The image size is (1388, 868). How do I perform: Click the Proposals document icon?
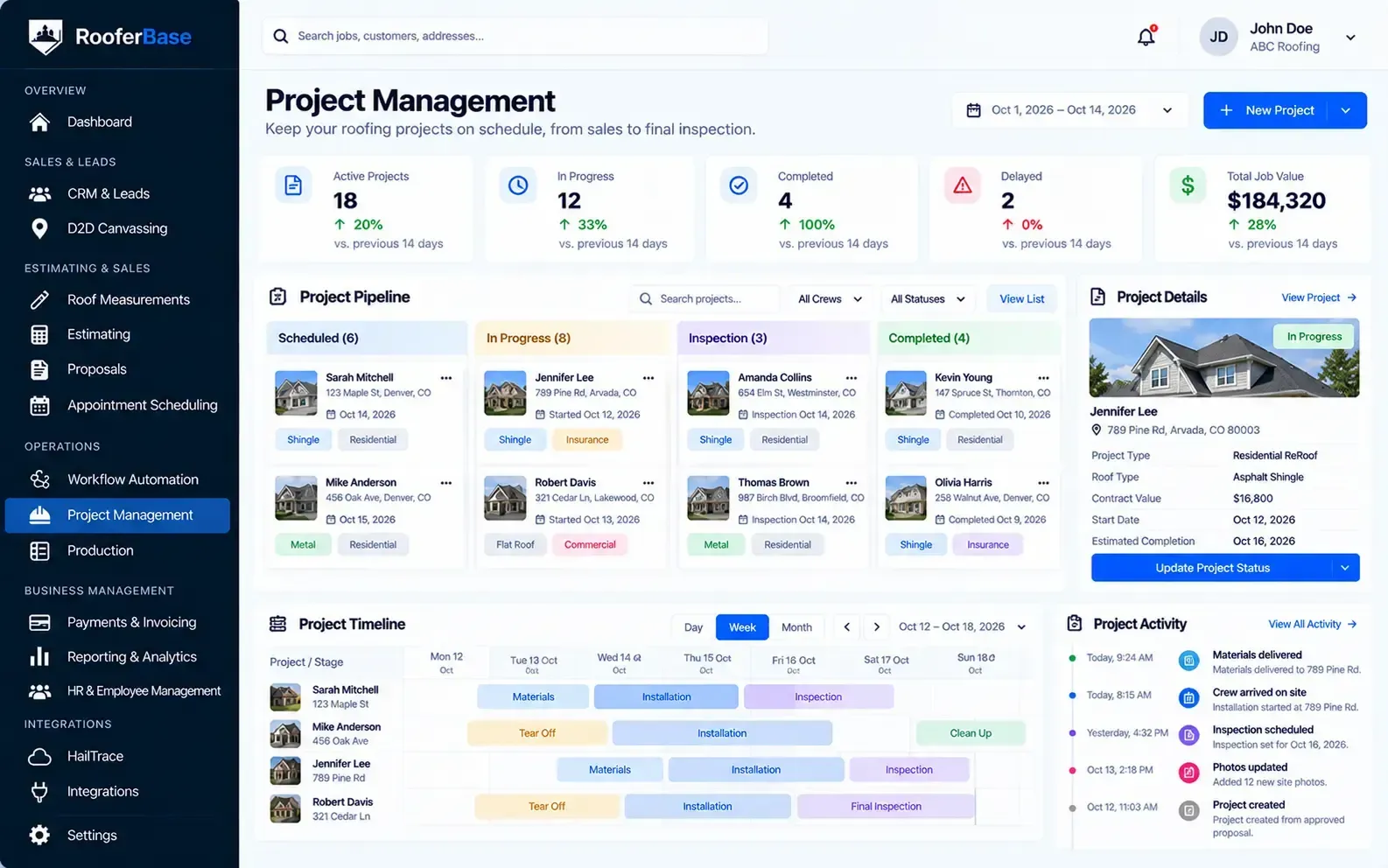coord(39,369)
